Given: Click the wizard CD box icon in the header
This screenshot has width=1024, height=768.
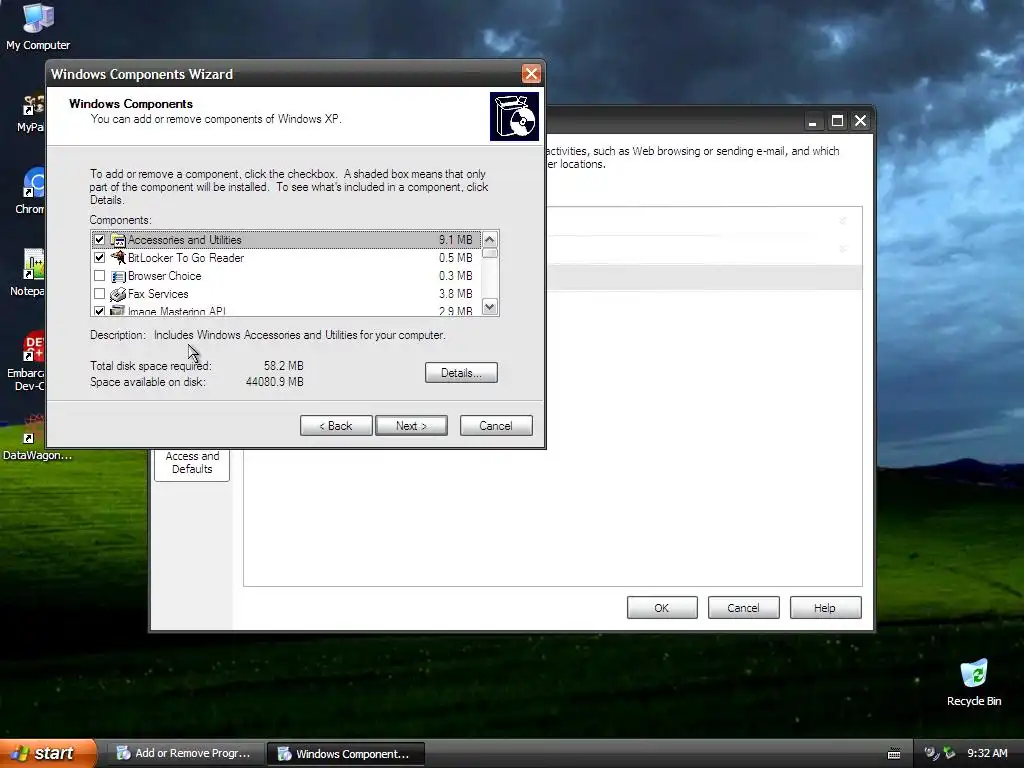Looking at the screenshot, I should pyautogui.click(x=514, y=116).
